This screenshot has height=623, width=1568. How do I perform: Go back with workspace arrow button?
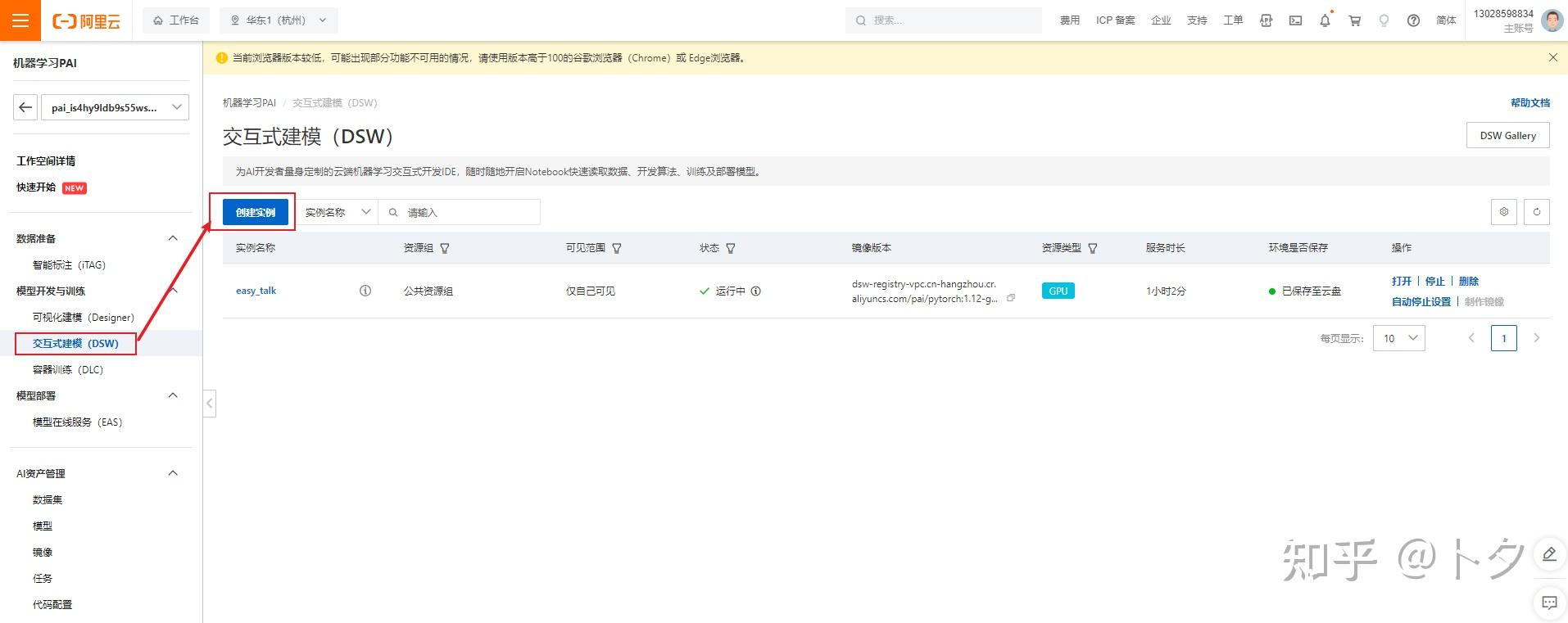tap(25, 107)
